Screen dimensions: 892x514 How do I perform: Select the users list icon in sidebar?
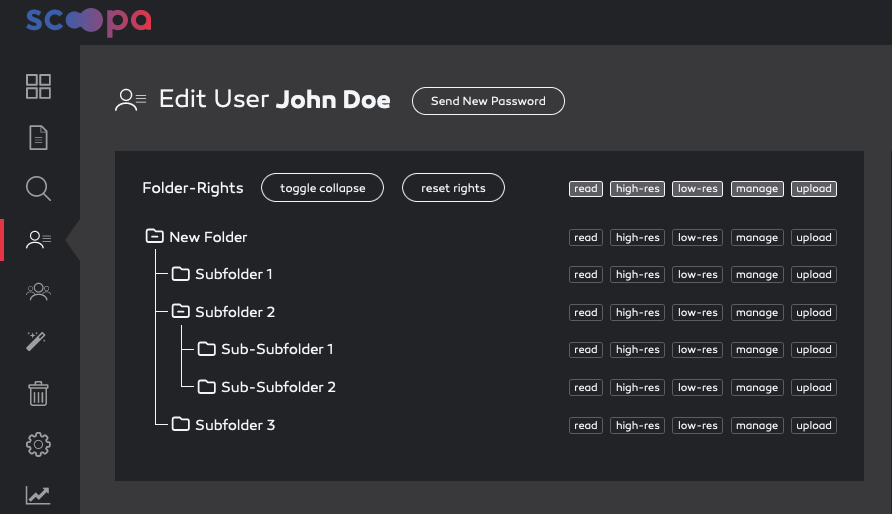click(38, 239)
